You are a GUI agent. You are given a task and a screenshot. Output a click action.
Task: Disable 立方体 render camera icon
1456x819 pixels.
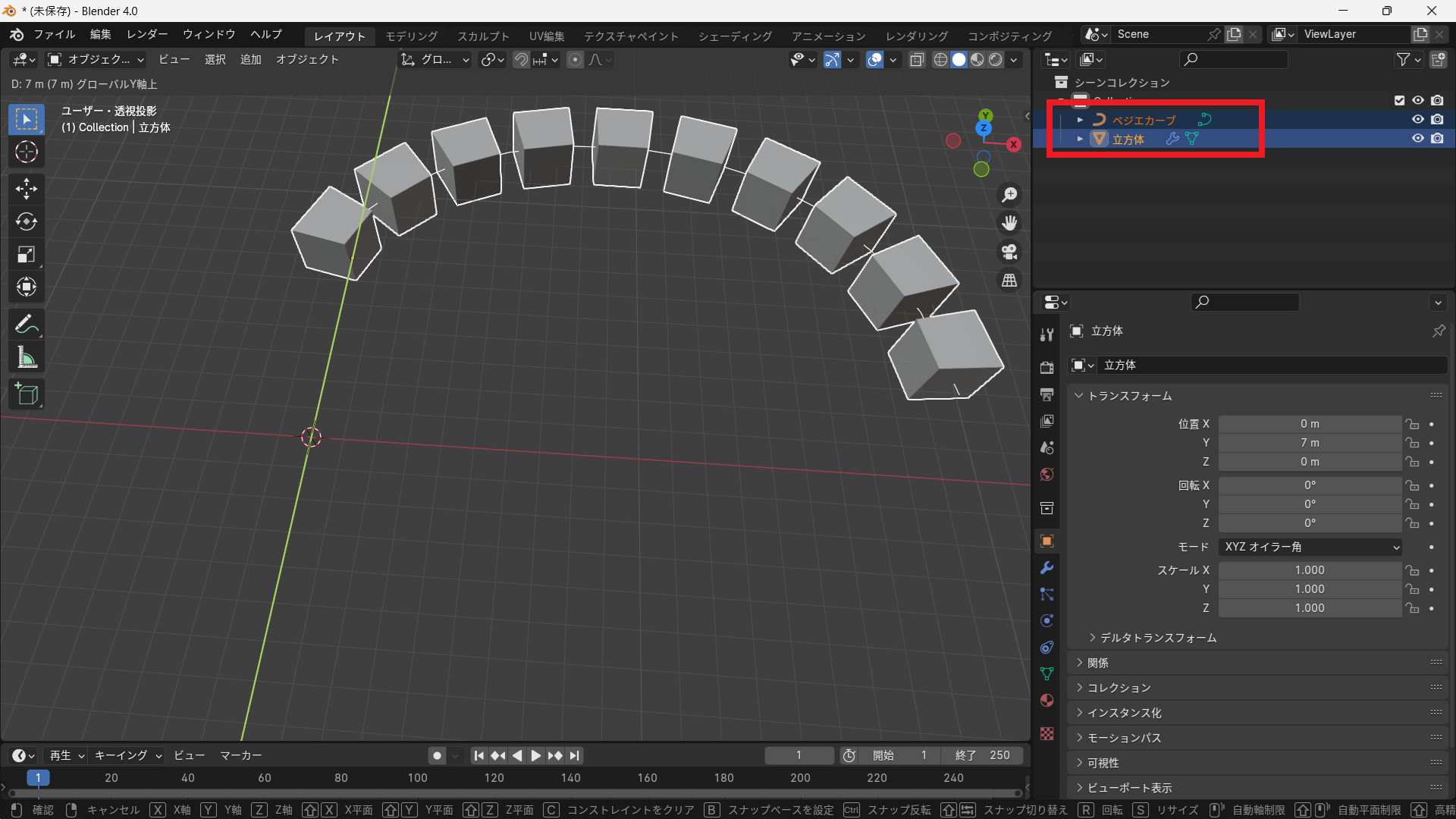[1437, 138]
